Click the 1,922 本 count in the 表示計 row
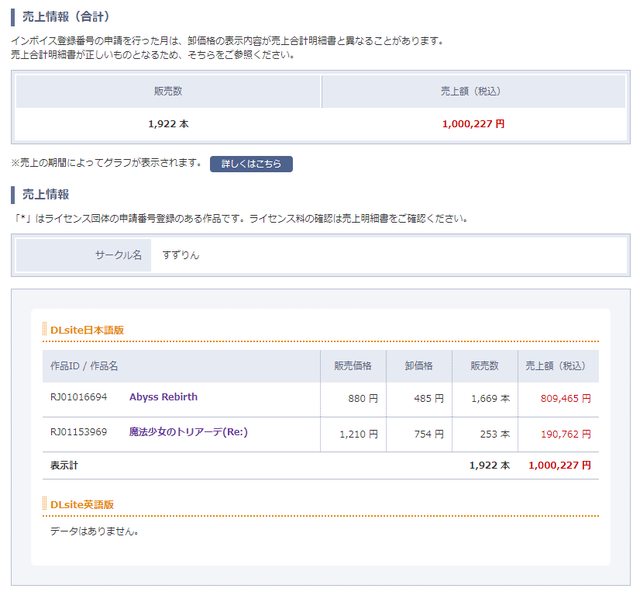Viewport: 640px width, 592px height. [489, 465]
